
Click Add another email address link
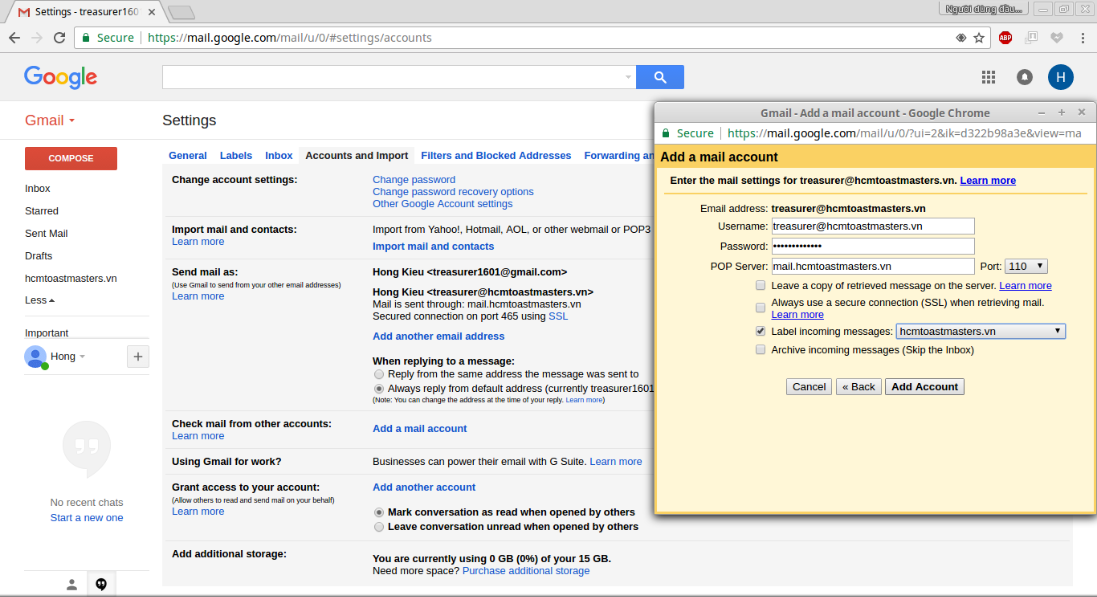click(x=438, y=336)
